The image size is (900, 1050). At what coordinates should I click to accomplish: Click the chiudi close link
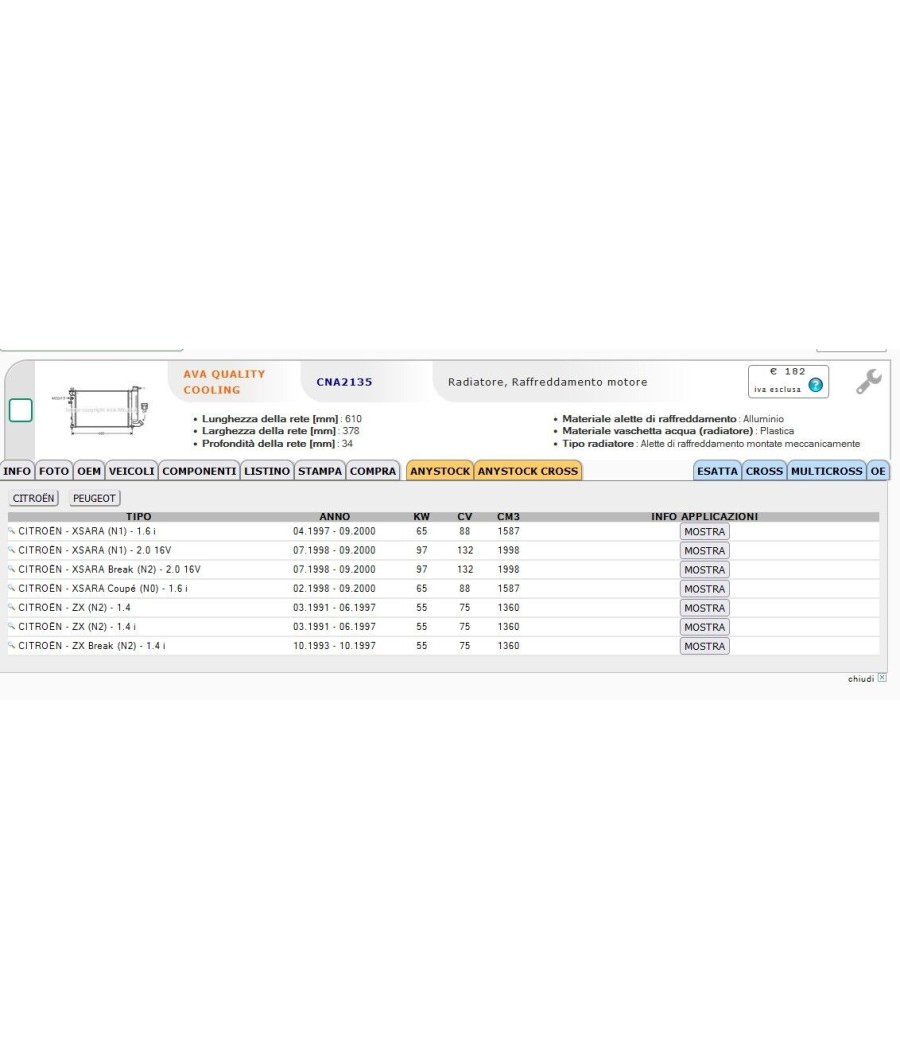pyautogui.click(x=860, y=678)
